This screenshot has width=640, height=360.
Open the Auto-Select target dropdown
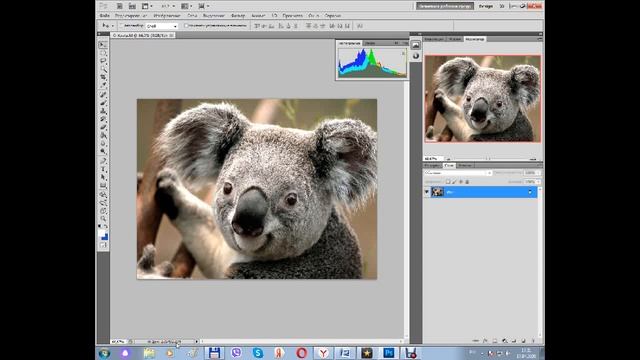tap(162, 26)
